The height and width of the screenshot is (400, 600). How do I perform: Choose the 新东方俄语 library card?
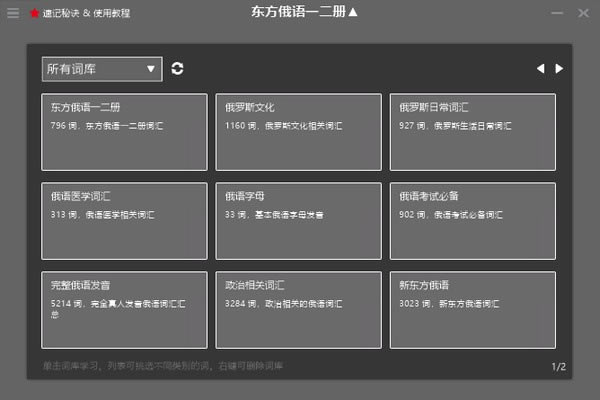coord(473,309)
